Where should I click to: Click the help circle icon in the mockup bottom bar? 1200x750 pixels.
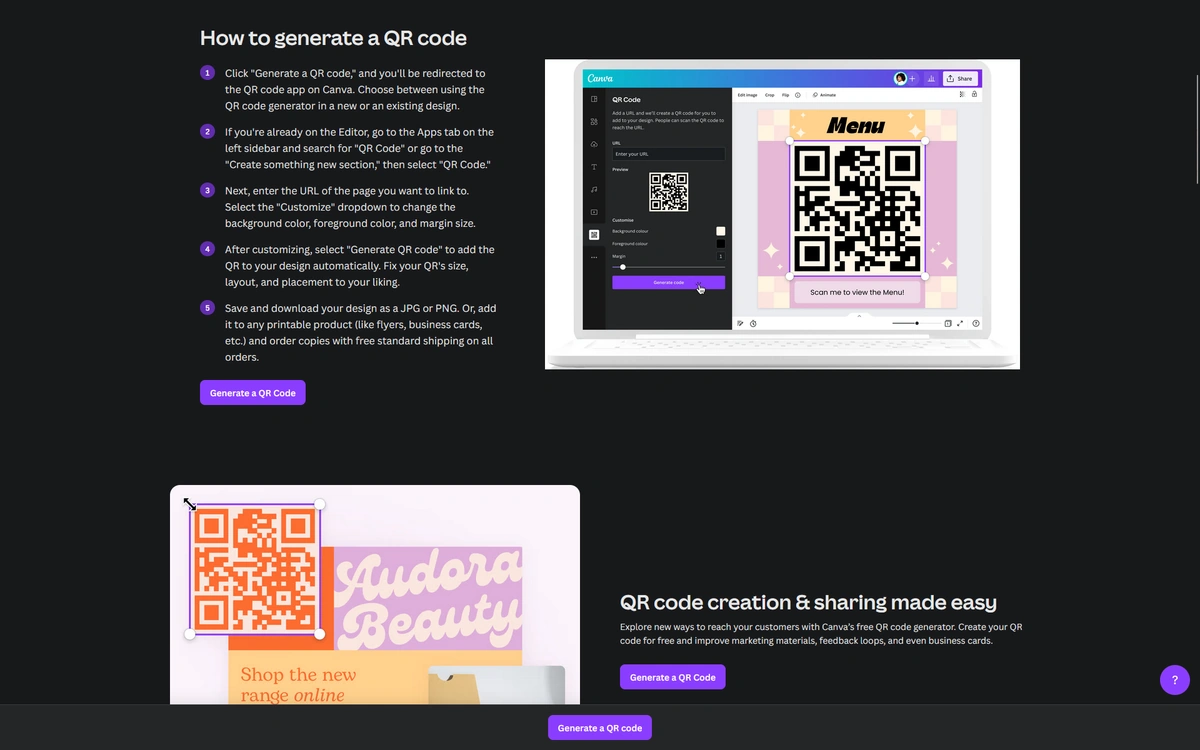click(x=976, y=323)
